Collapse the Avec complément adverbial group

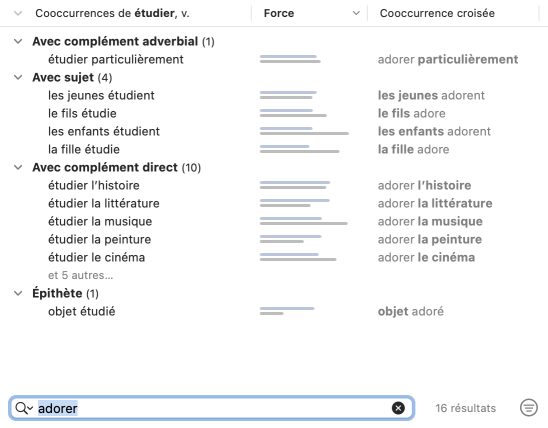coord(18,42)
